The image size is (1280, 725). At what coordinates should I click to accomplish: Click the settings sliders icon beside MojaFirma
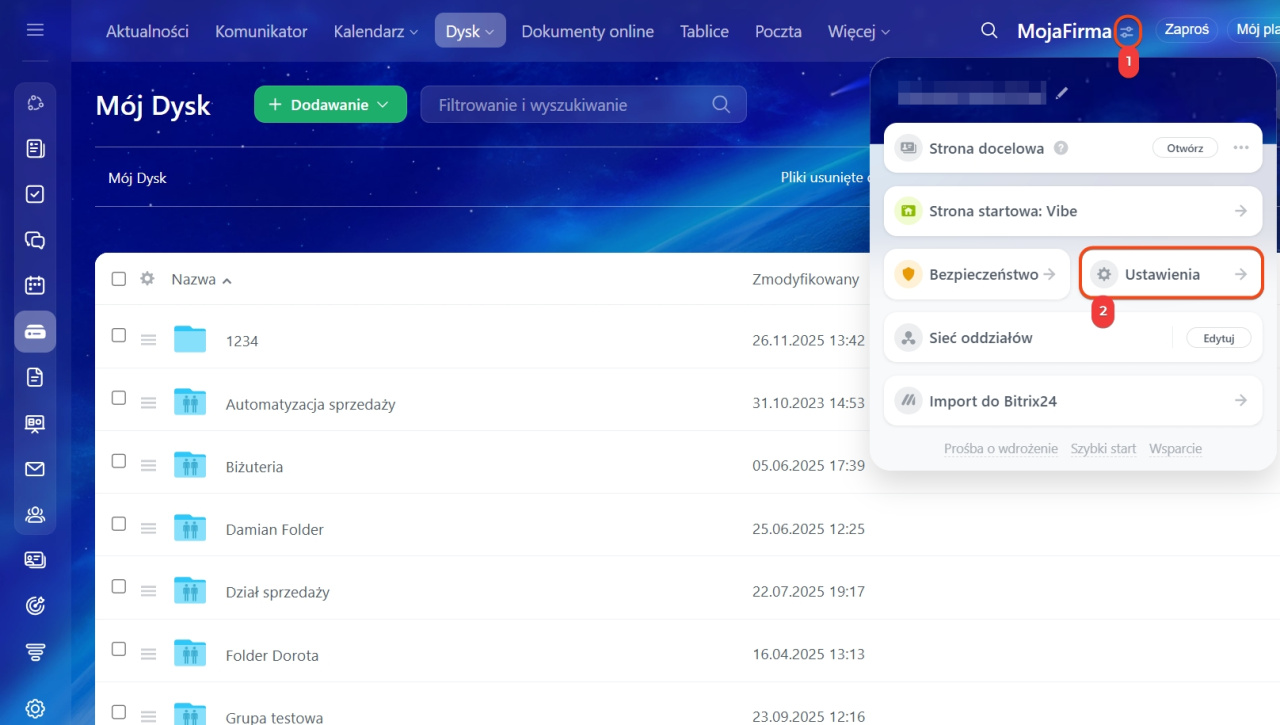[x=1127, y=31]
